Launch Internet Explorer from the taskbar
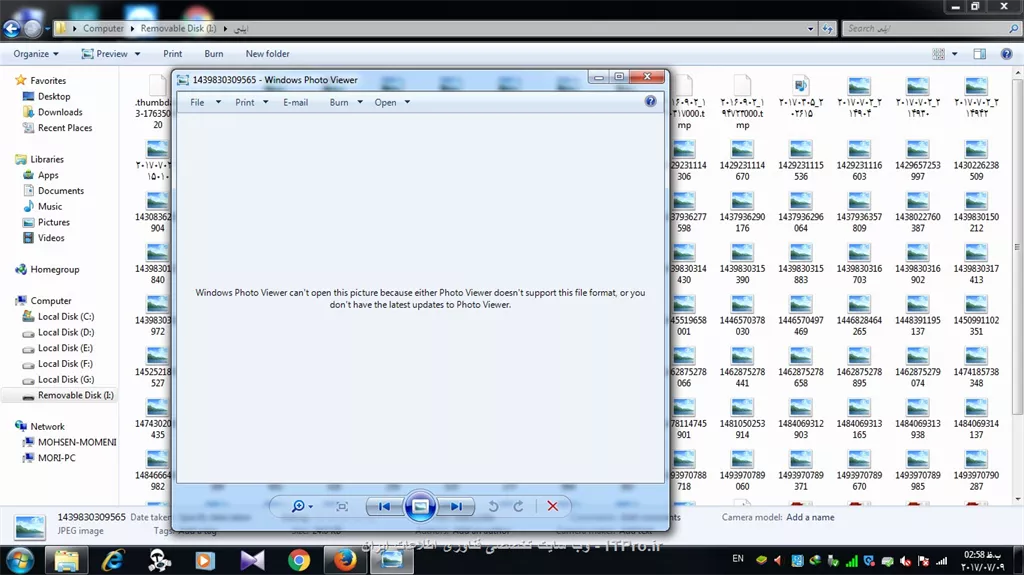Viewport: 1024px width, 575px height. [x=113, y=561]
